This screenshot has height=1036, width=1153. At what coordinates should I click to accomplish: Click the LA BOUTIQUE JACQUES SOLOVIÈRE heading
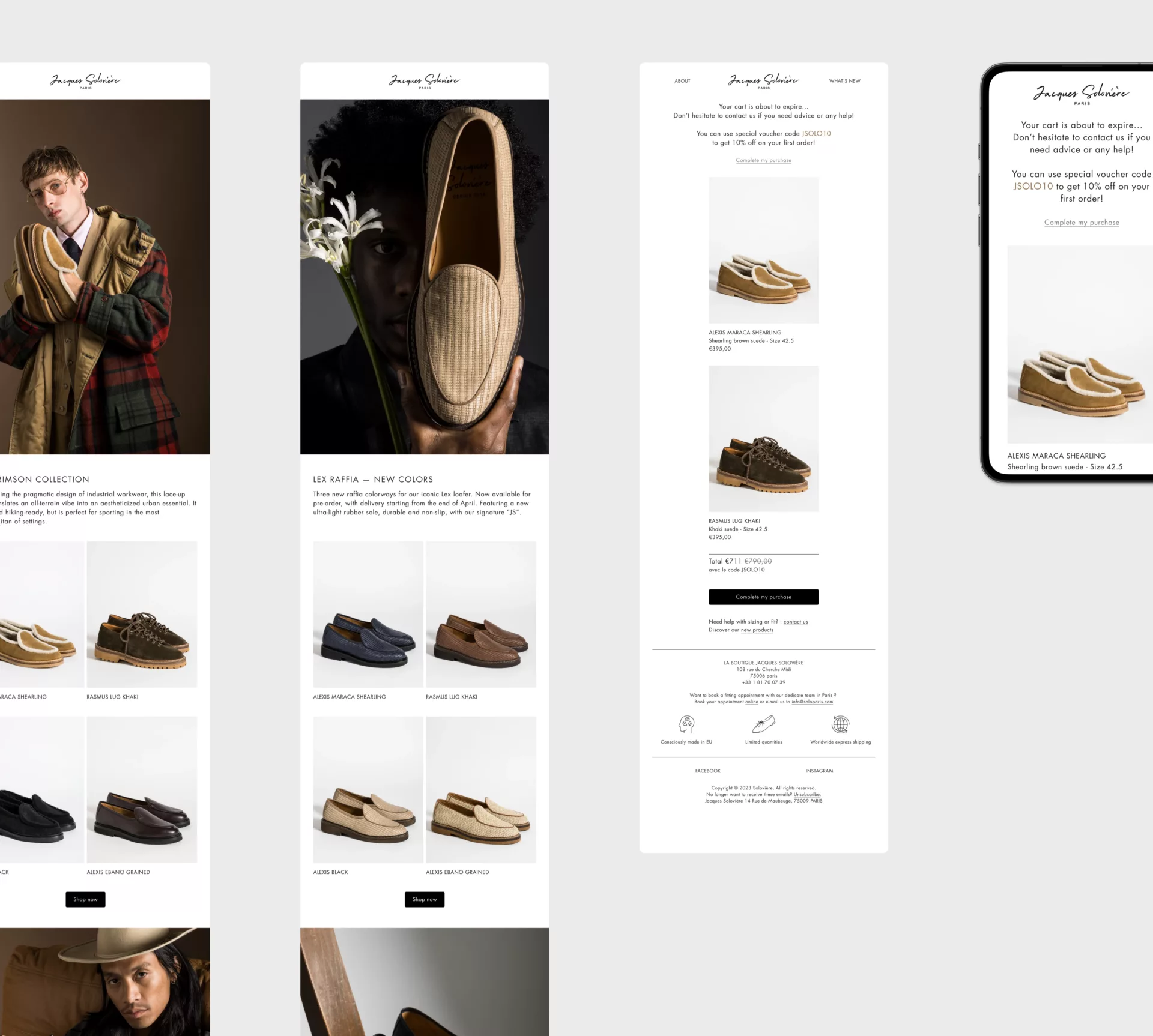click(763, 663)
